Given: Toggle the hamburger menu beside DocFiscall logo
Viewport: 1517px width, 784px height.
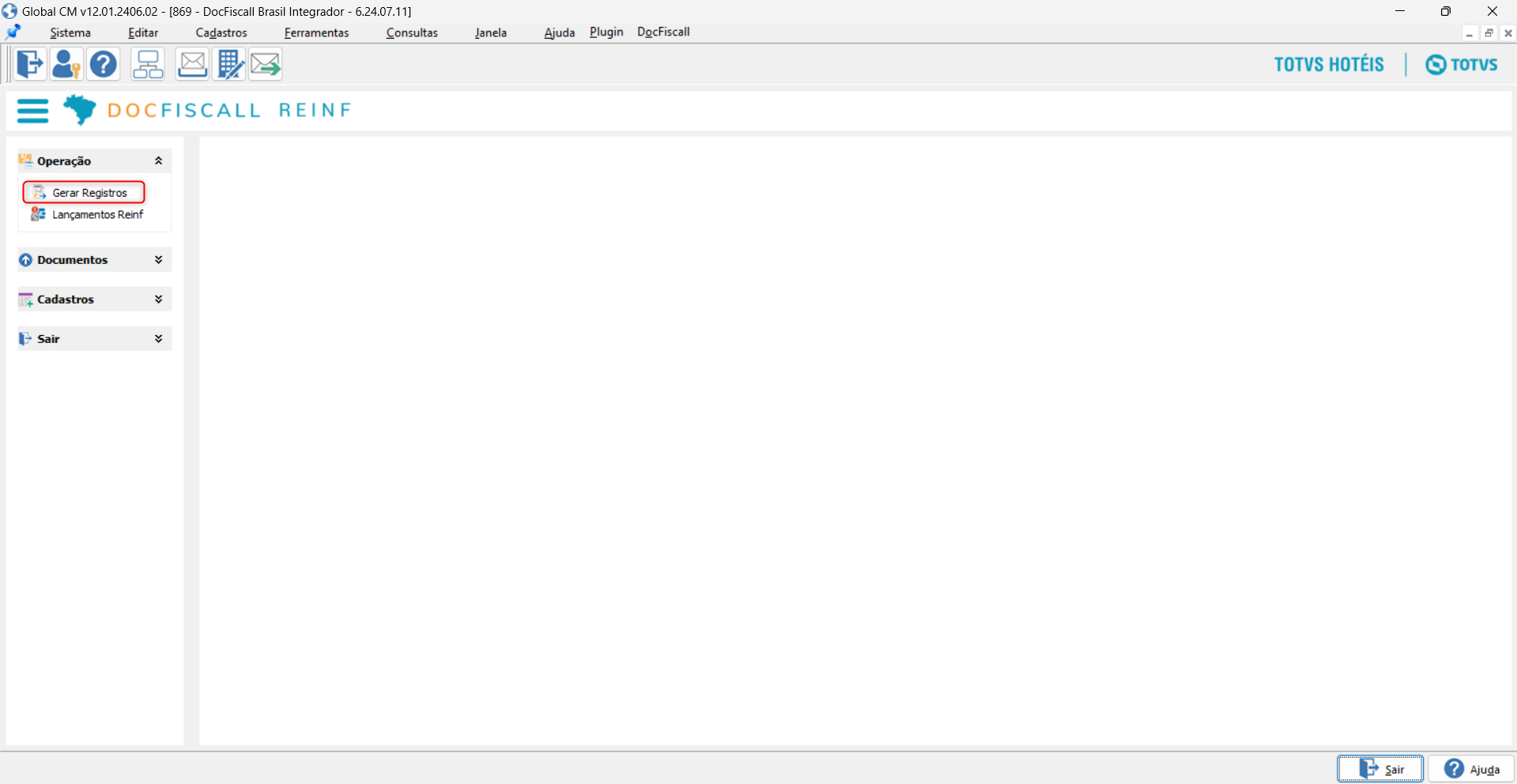Looking at the screenshot, I should (32, 111).
